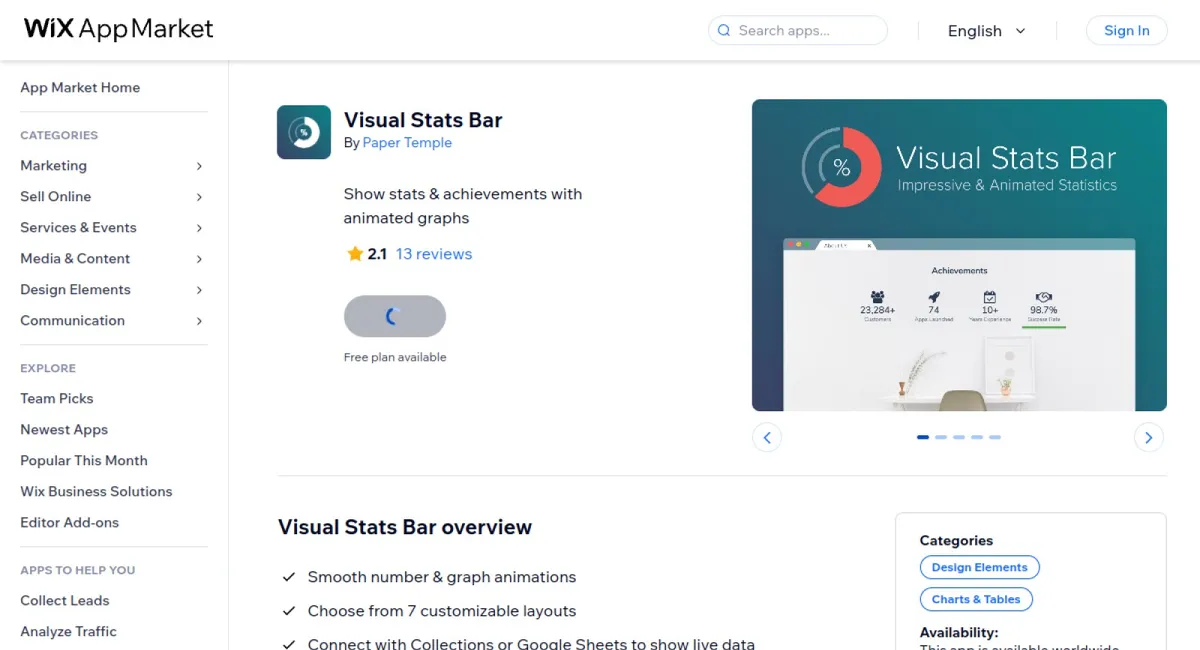The width and height of the screenshot is (1200, 650).
Task: Open search with the magnifying glass icon
Action: pyautogui.click(x=723, y=31)
